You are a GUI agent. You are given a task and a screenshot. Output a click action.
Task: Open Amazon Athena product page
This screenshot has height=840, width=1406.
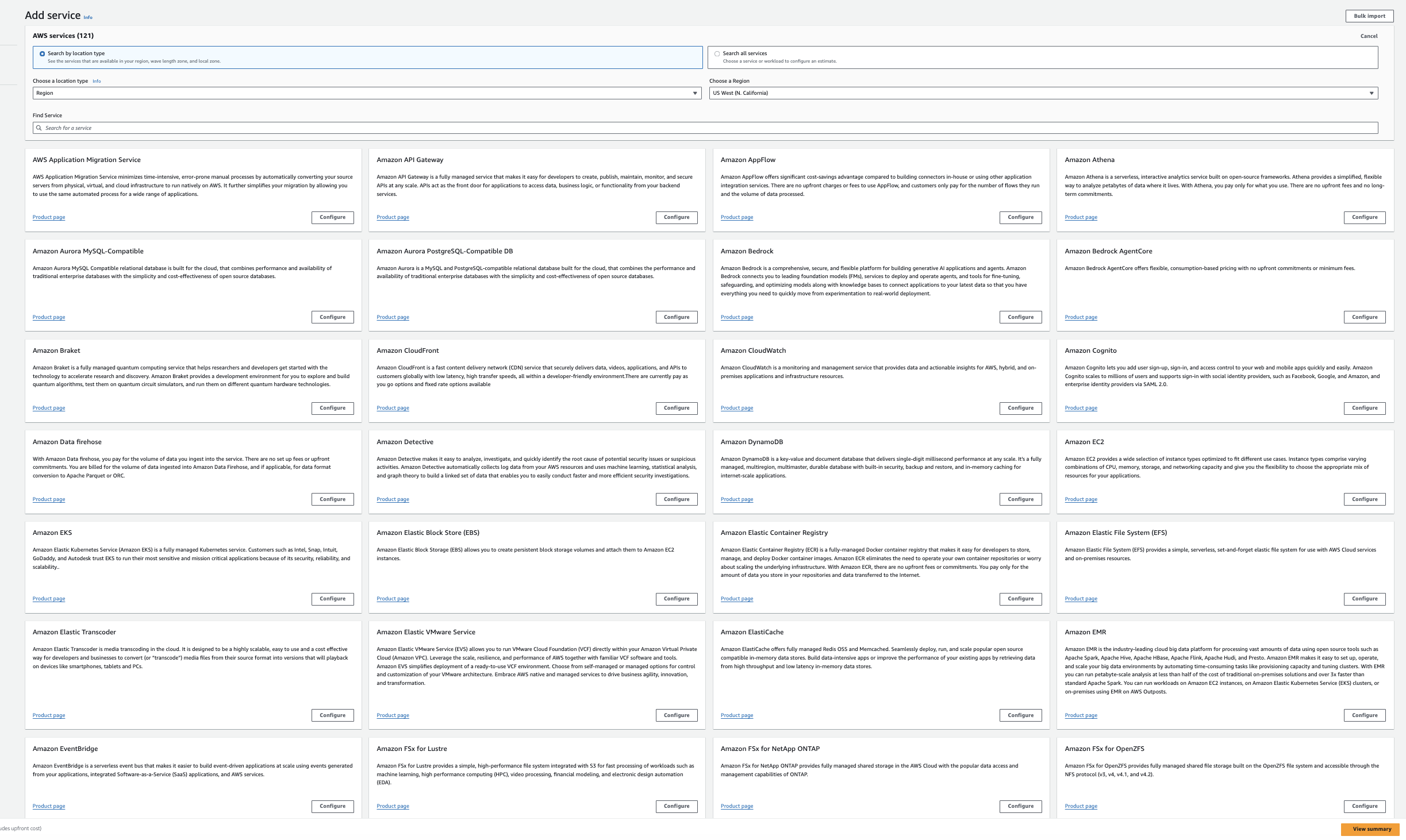1081,217
